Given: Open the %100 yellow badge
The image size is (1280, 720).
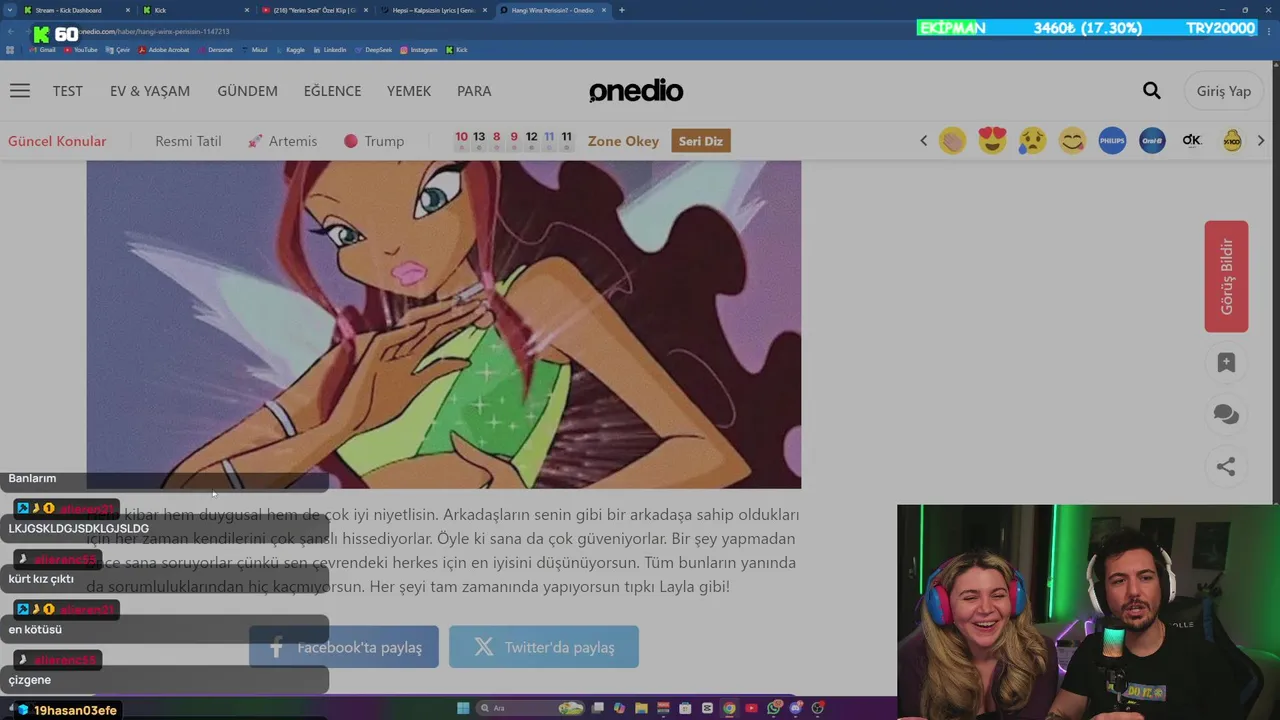Looking at the screenshot, I should coord(1232,141).
